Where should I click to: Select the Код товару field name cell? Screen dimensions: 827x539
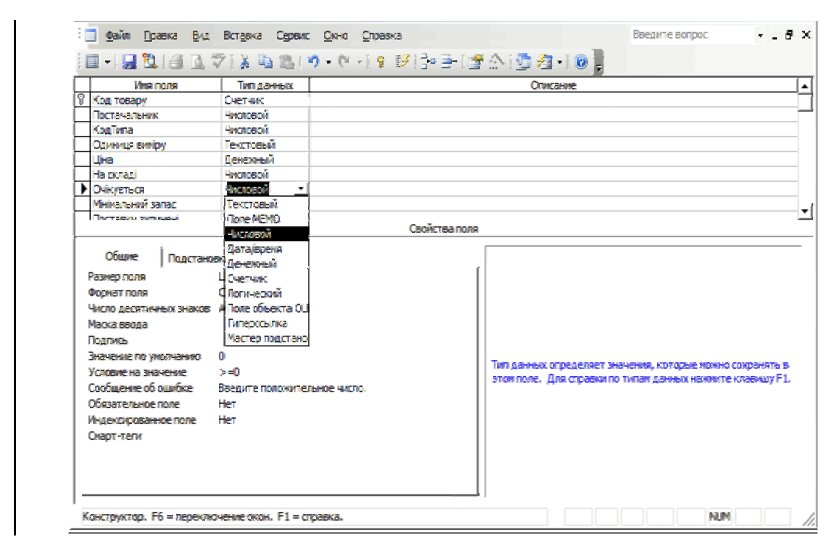point(156,100)
